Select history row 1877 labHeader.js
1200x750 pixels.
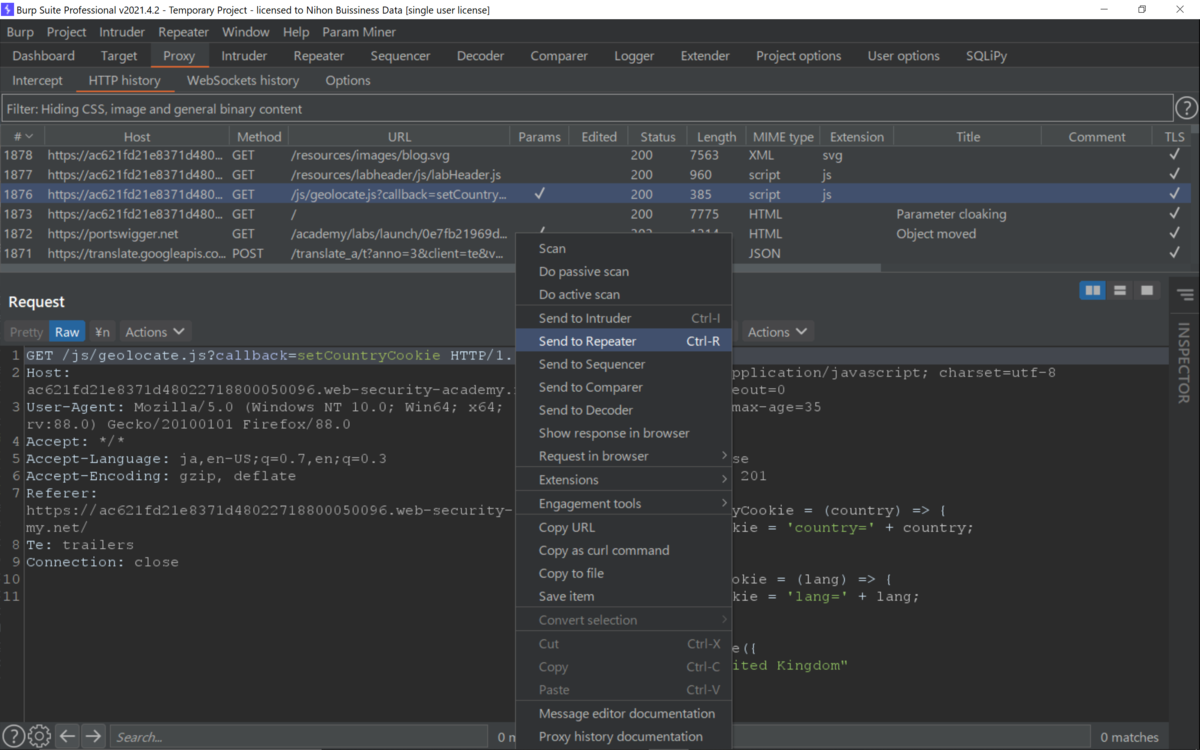[x=593, y=175]
